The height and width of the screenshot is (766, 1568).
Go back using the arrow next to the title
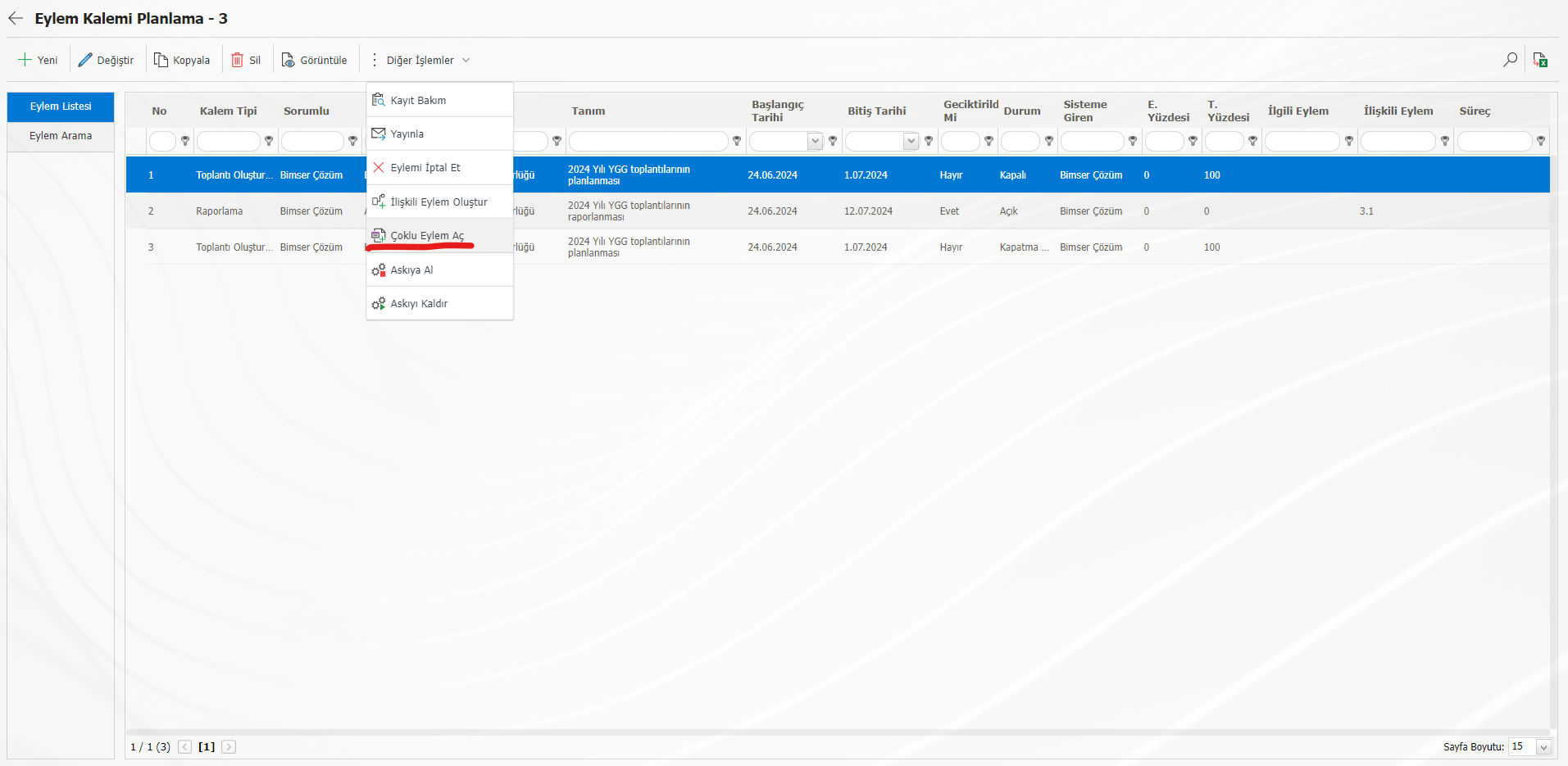[16, 18]
